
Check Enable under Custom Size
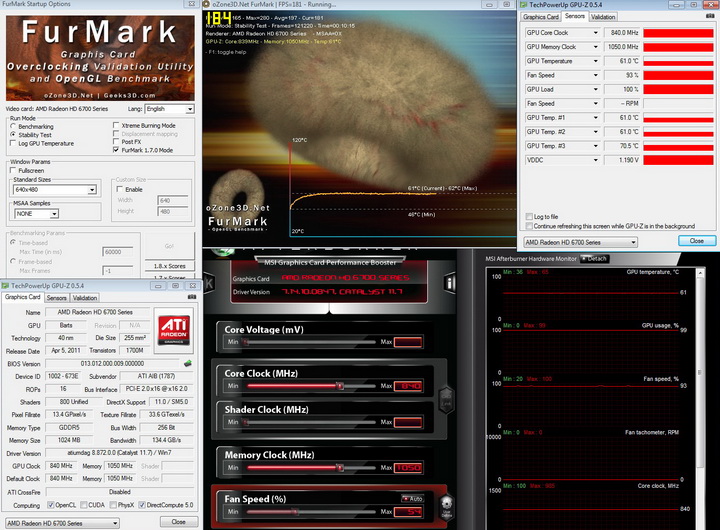click(x=120, y=189)
